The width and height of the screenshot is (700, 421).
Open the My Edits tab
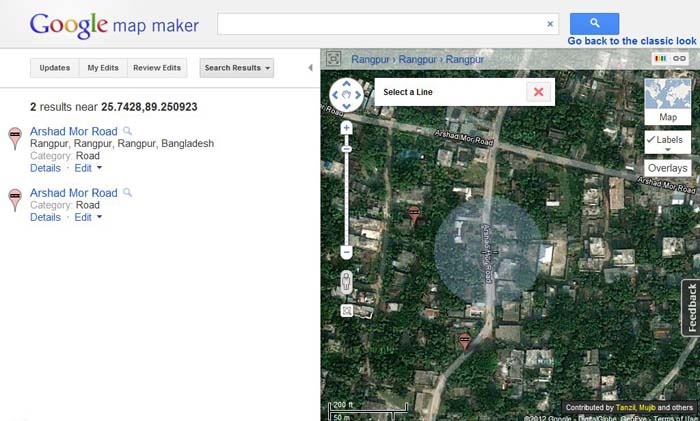click(103, 68)
